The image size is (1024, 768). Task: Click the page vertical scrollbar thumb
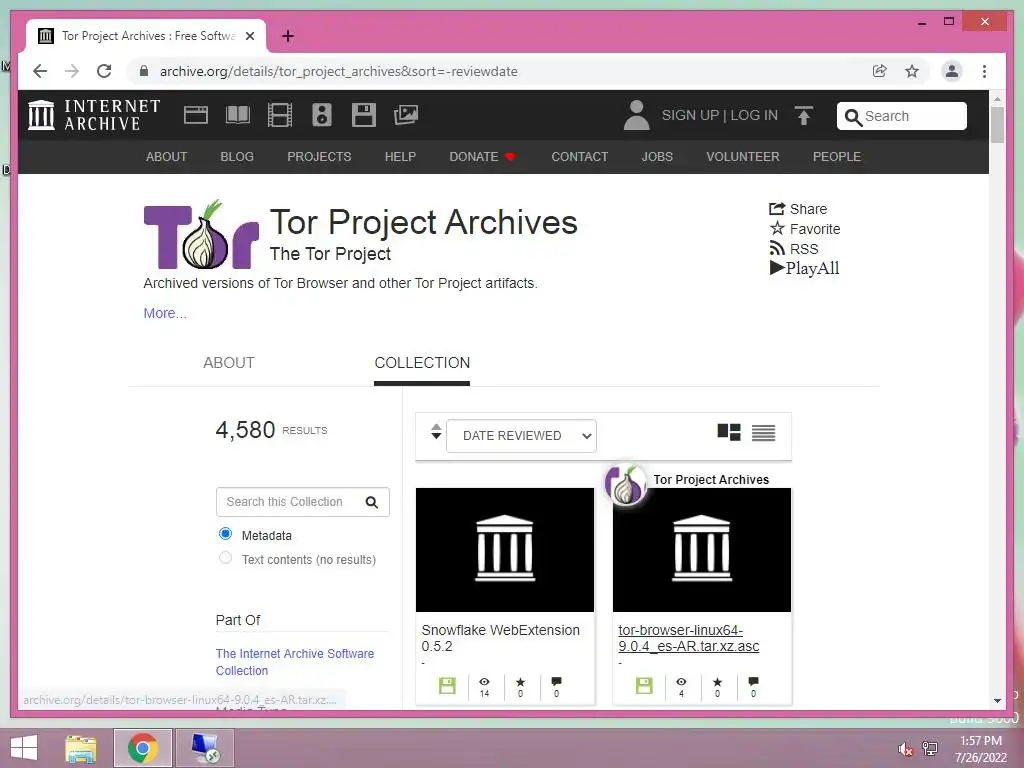point(997,125)
